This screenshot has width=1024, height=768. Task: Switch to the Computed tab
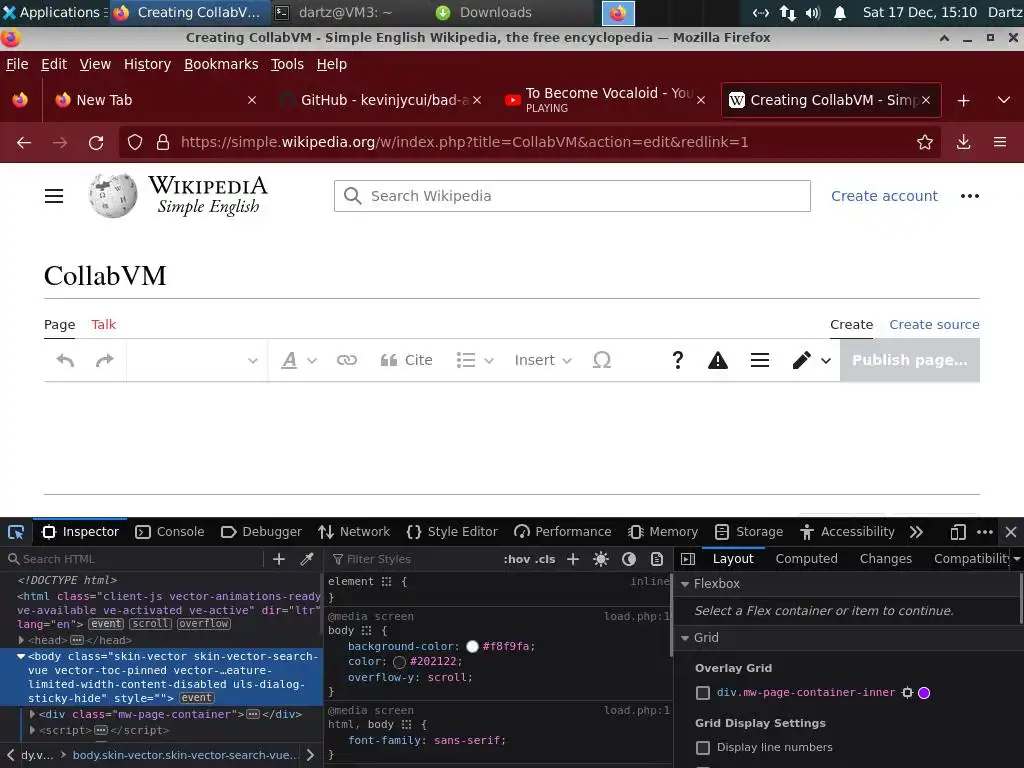(807, 559)
